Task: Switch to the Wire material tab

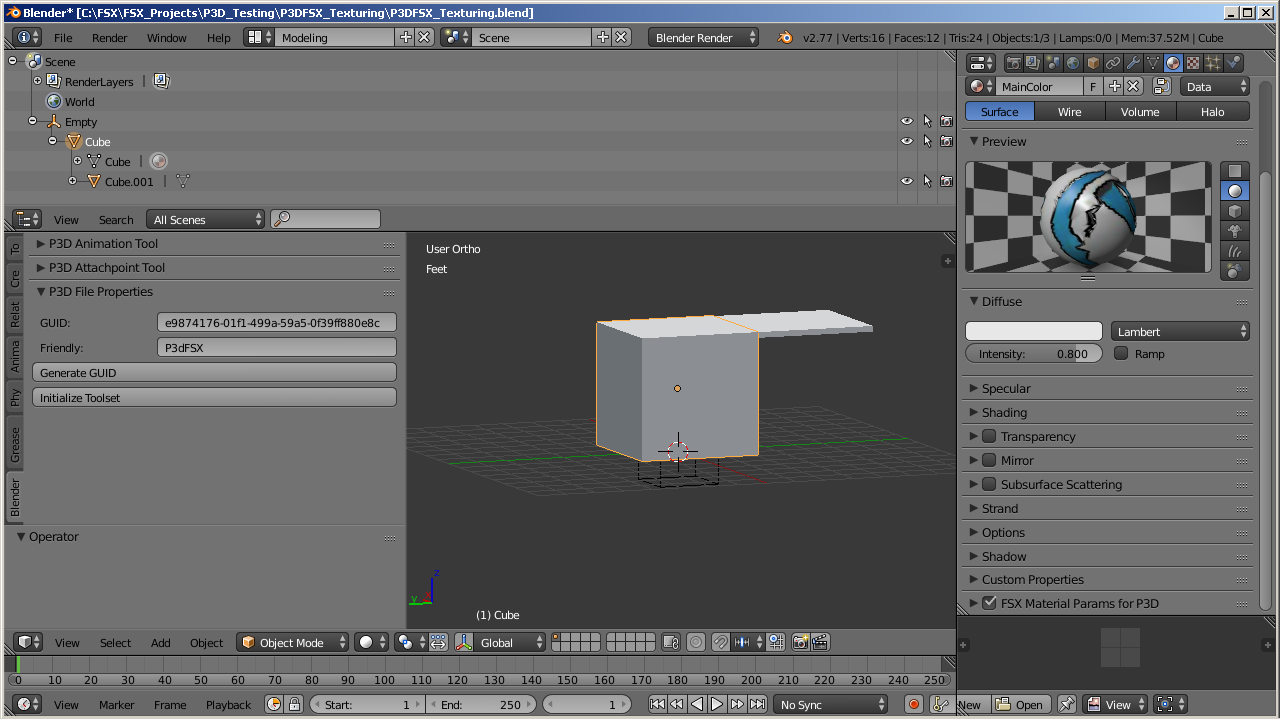Action: coord(1069,111)
